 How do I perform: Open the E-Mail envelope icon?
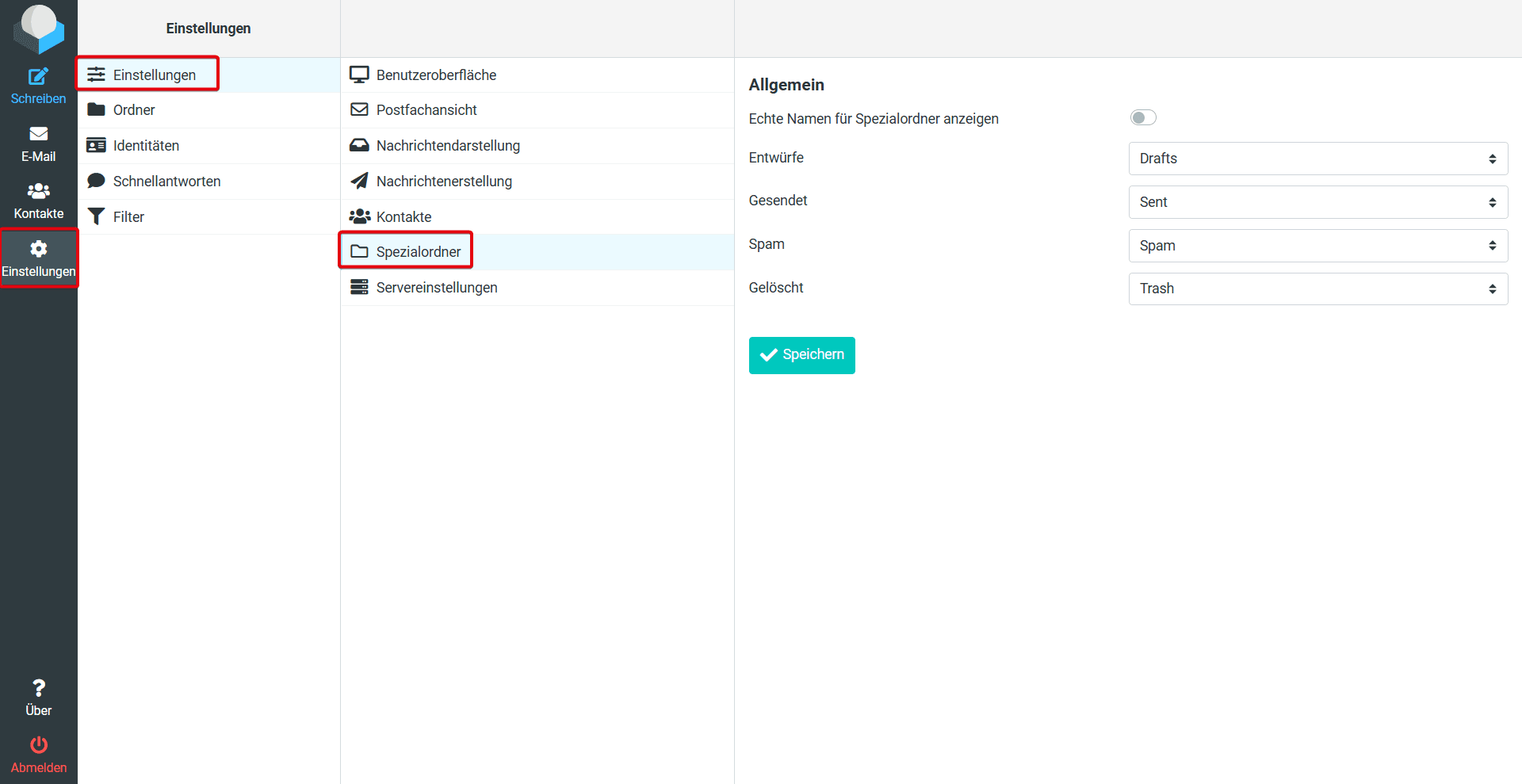pyautogui.click(x=38, y=134)
